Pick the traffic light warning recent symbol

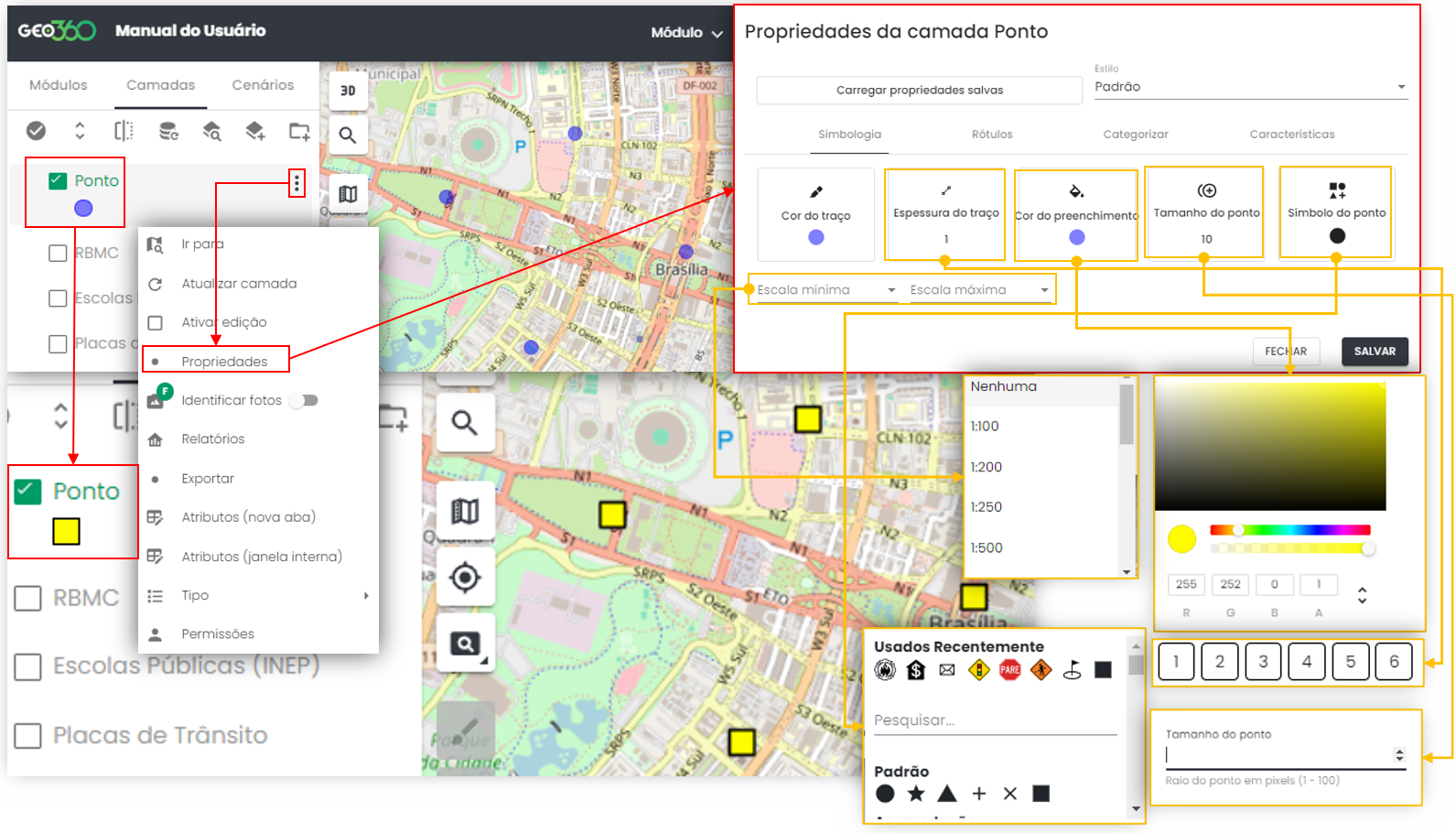click(x=979, y=670)
